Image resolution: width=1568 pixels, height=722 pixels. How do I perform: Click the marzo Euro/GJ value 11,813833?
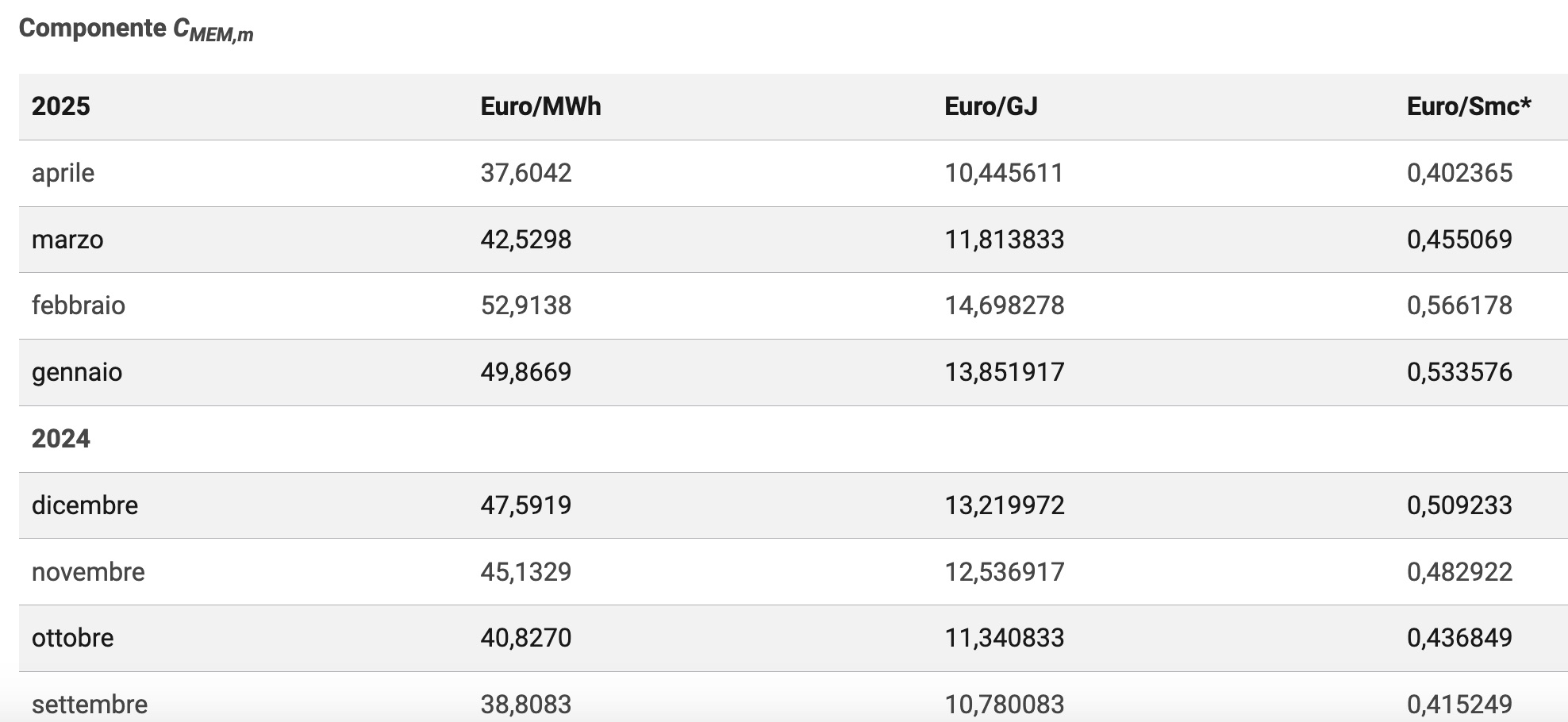(1004, 240)
